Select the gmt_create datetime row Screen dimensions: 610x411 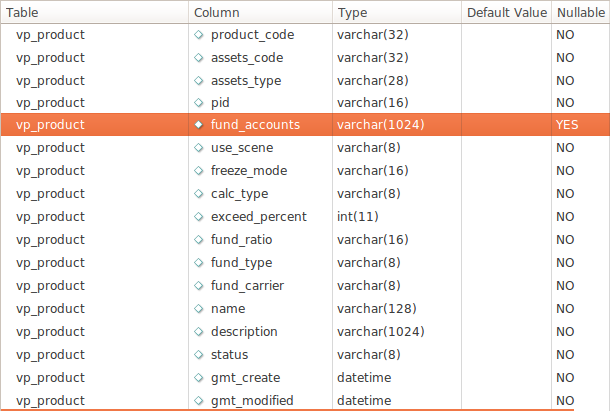click(305, 378)
